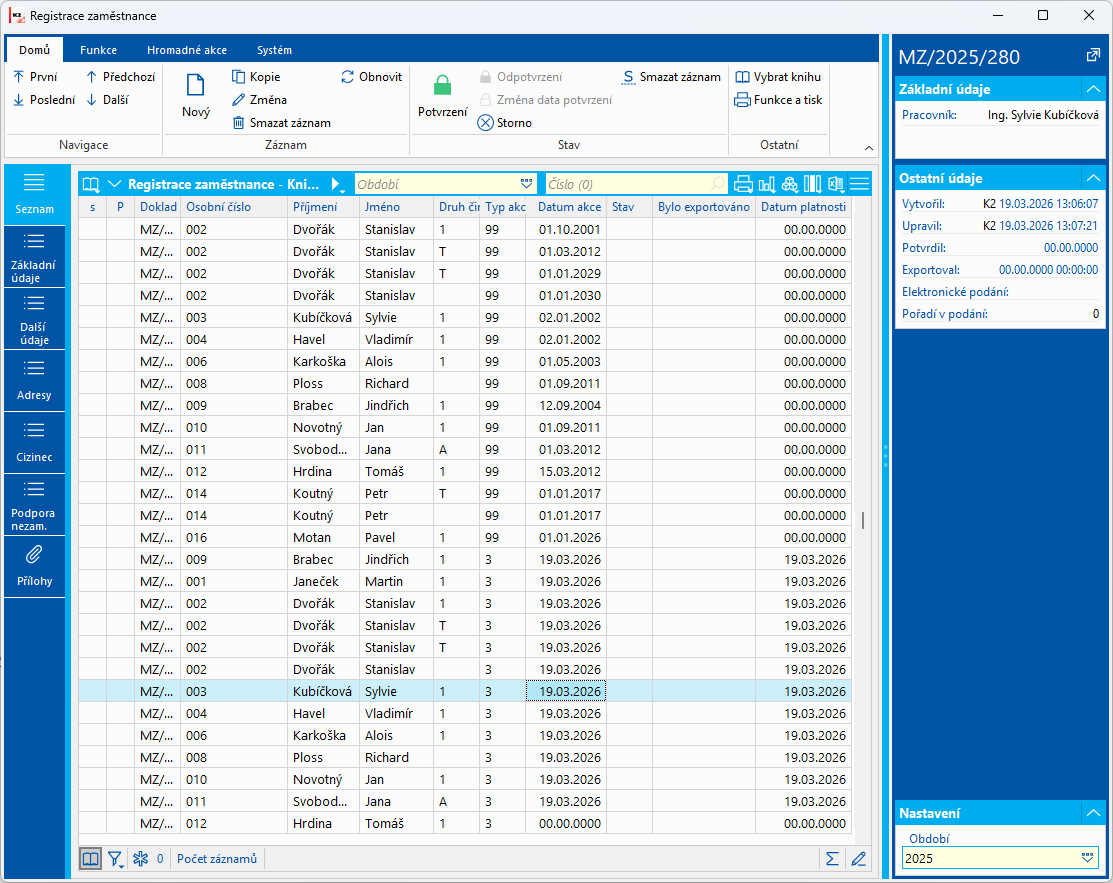This screenshot has width=1113, height=883.
Task: Open the hamburger menu in list toolbar
Action: coord(860,185)
